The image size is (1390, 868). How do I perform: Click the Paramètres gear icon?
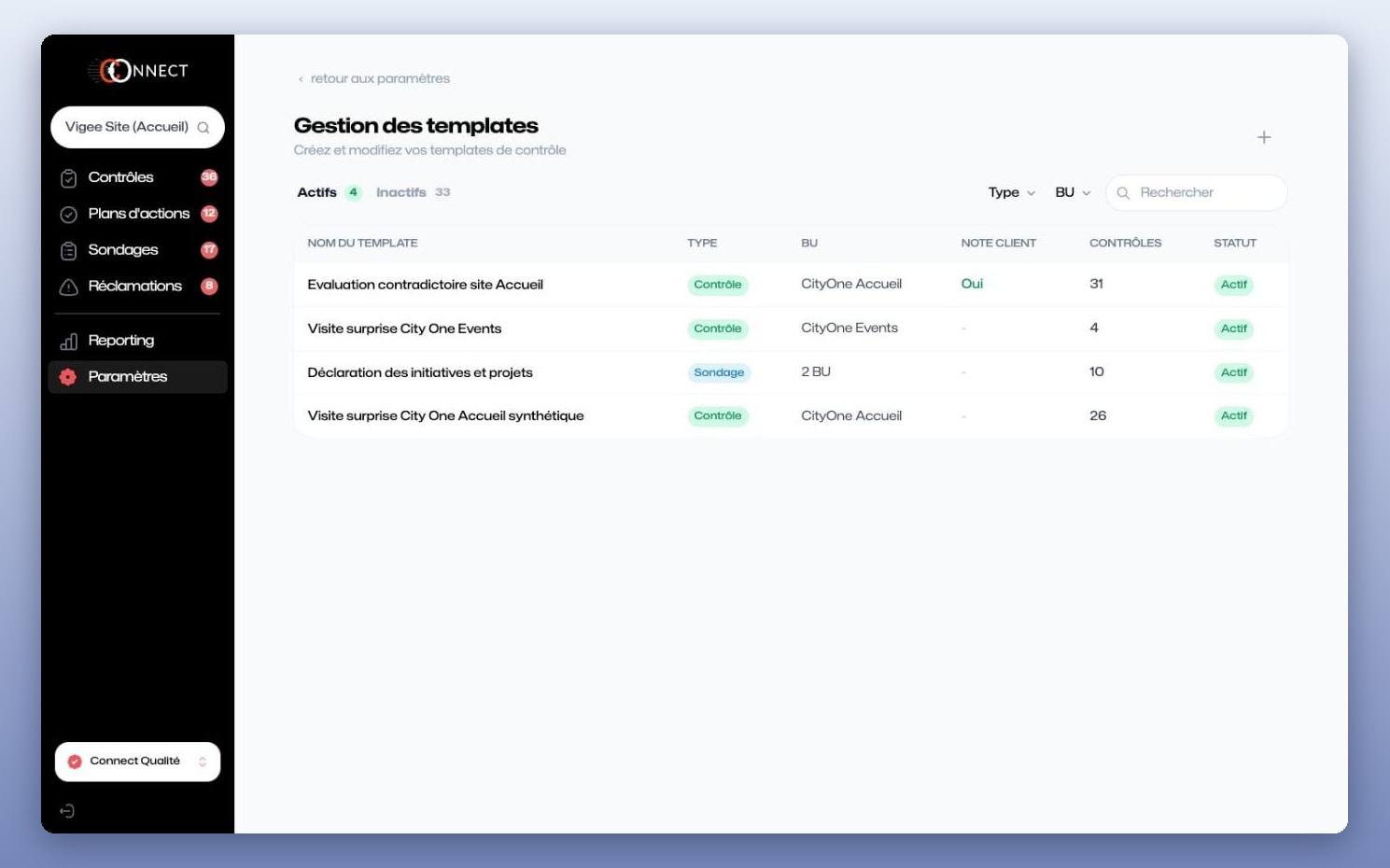[68, 377]
